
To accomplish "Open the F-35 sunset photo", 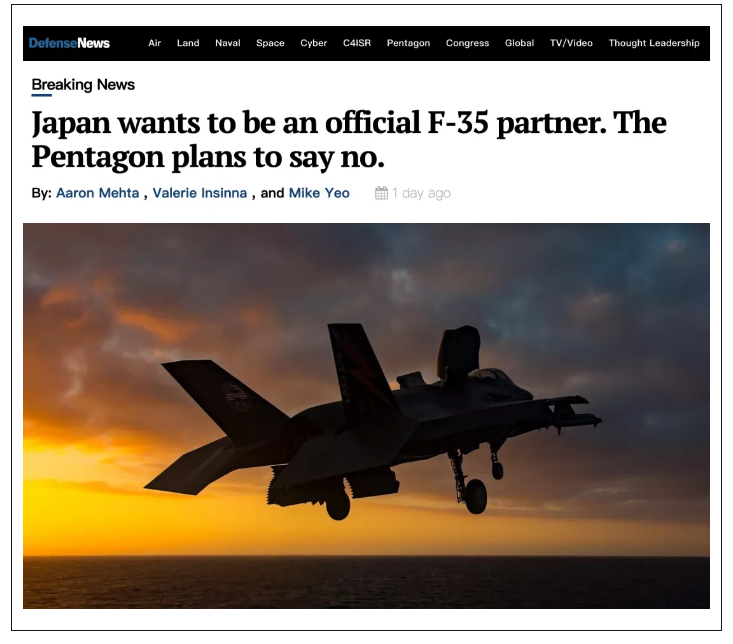I will (x=366, y=416).
